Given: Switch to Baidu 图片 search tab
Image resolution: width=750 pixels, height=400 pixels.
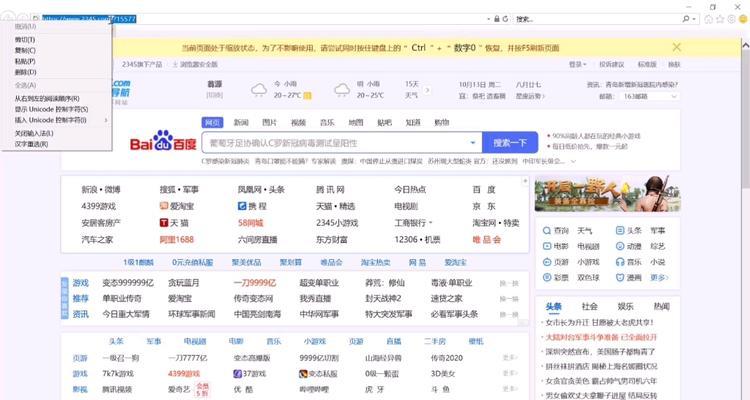Looking at the screenshot, I should 269,122.
